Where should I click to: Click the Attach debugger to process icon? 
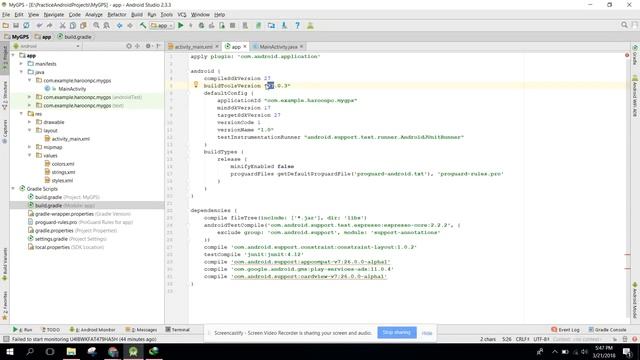click(222, 25)
